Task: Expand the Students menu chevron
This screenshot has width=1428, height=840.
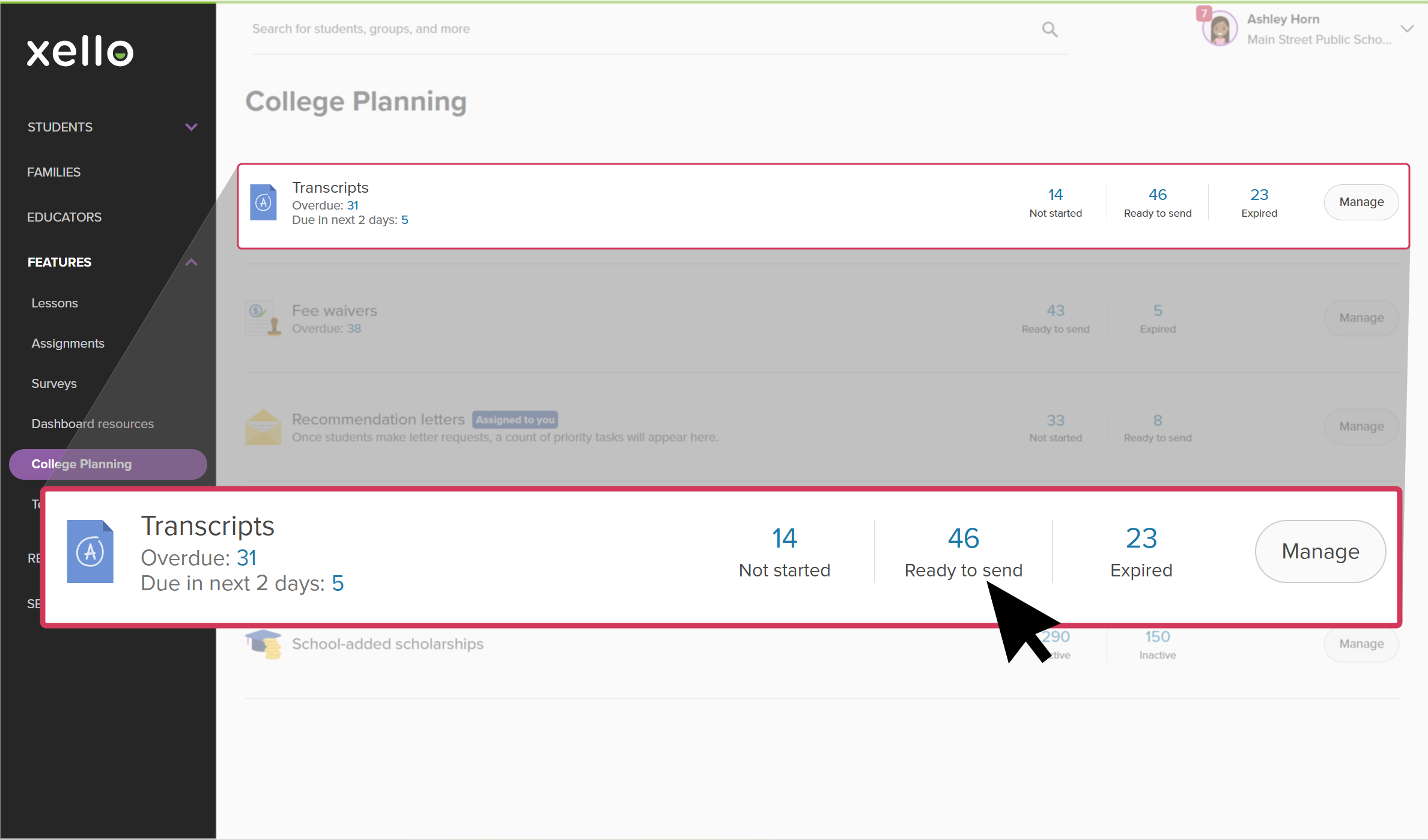Action: (x=191, y=127)
